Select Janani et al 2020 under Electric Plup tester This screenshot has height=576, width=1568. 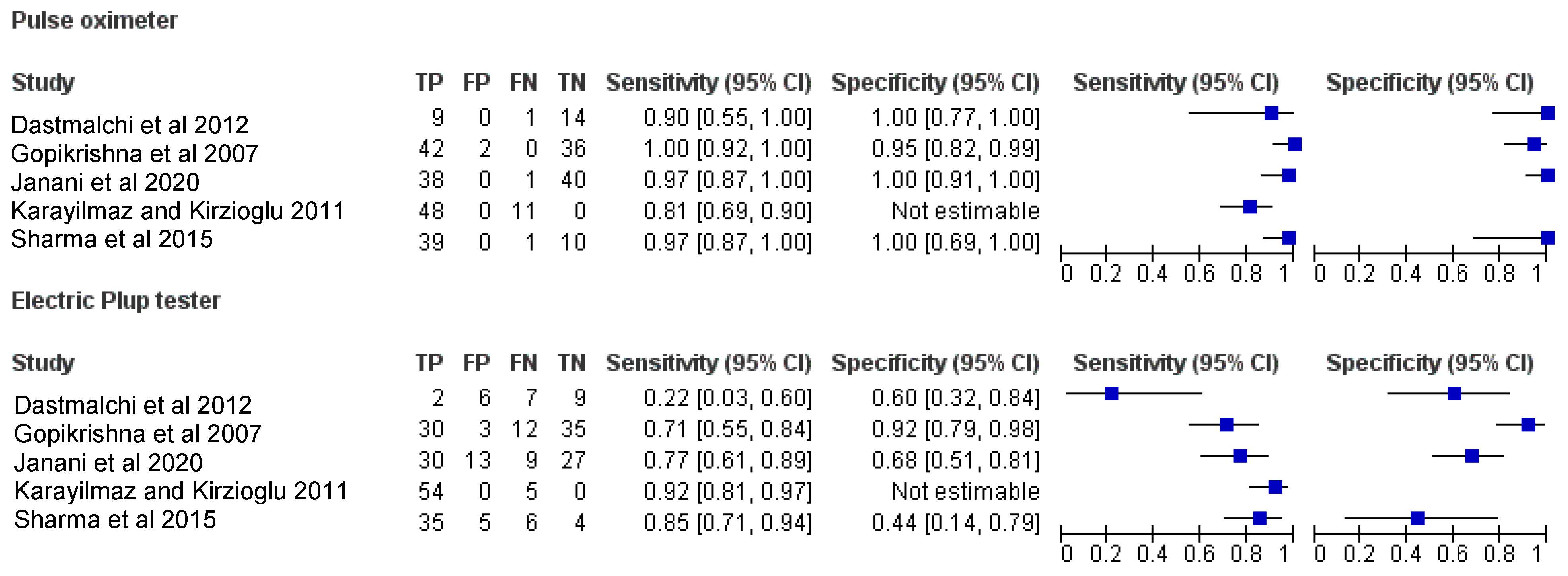pos(109,463)
